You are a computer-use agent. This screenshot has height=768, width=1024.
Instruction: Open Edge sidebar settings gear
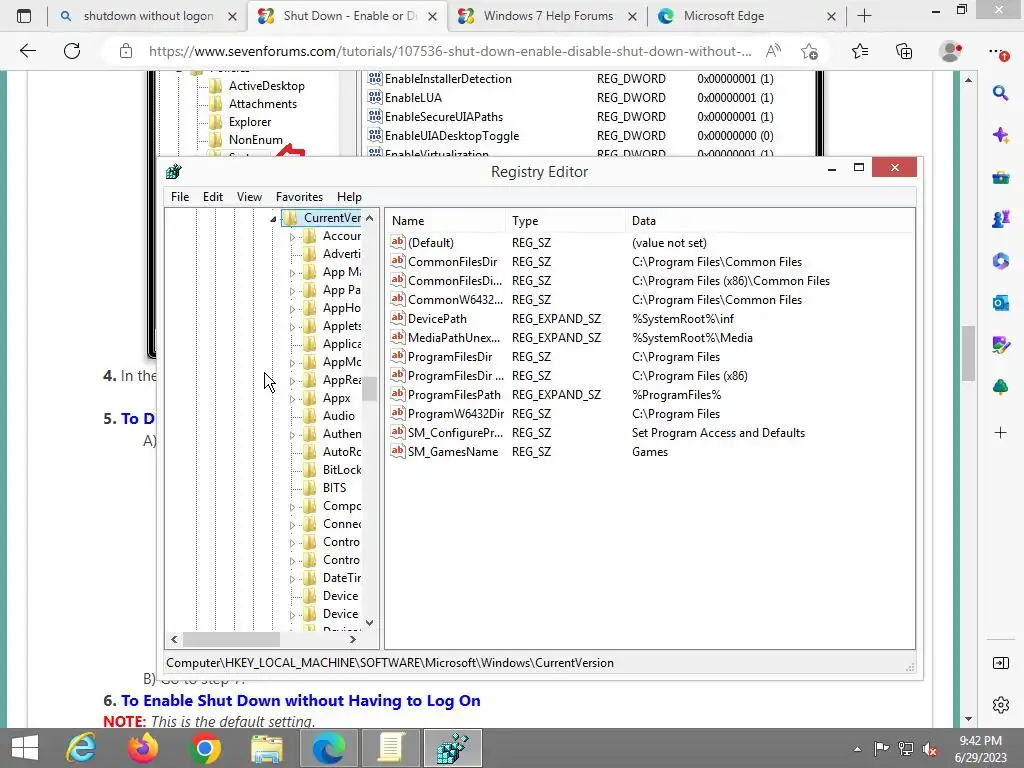pos(1000,705)
